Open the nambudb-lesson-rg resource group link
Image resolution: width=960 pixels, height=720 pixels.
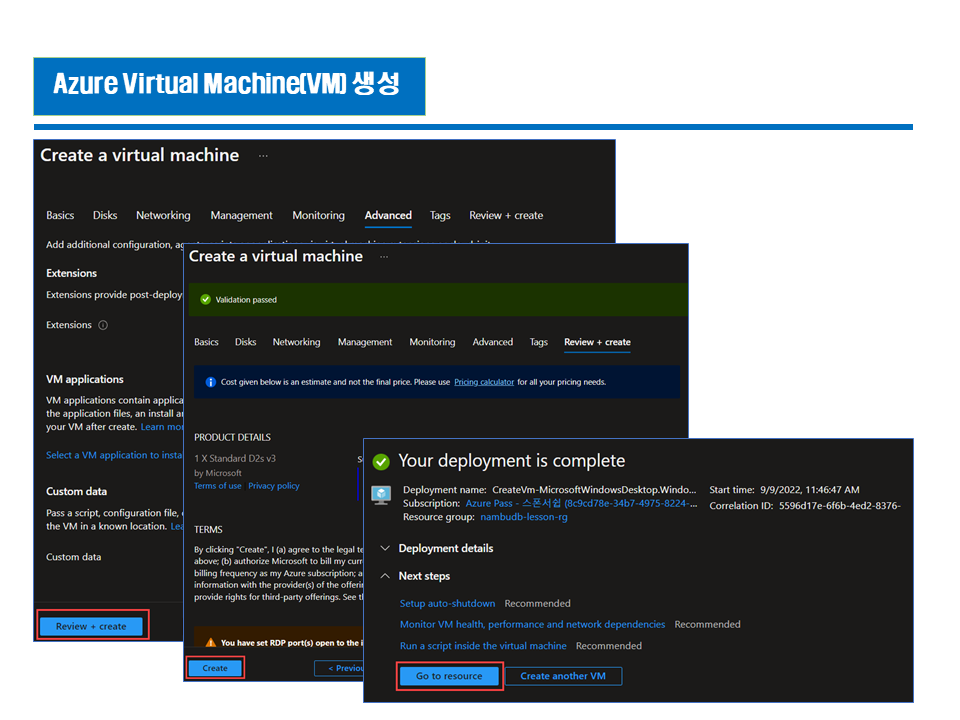click(523, 517)
